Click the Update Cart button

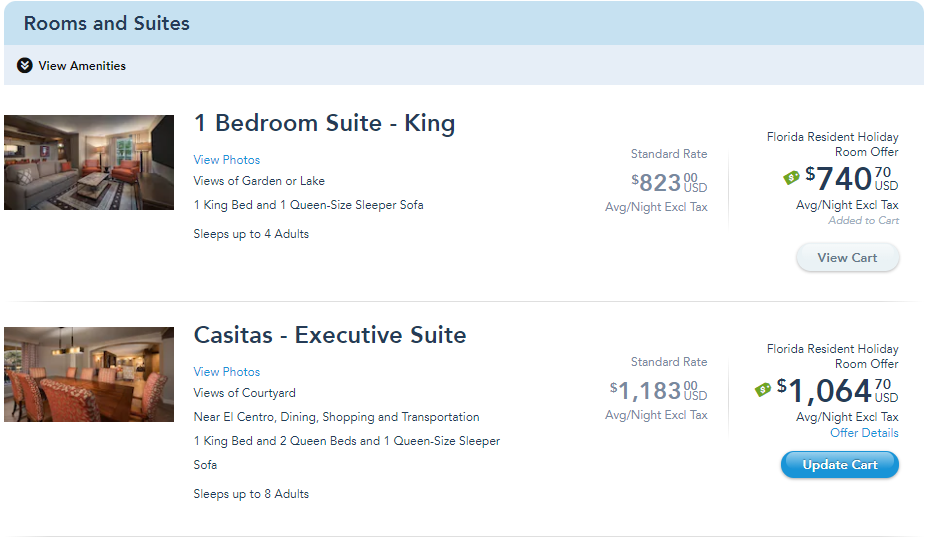coord(840,465)
